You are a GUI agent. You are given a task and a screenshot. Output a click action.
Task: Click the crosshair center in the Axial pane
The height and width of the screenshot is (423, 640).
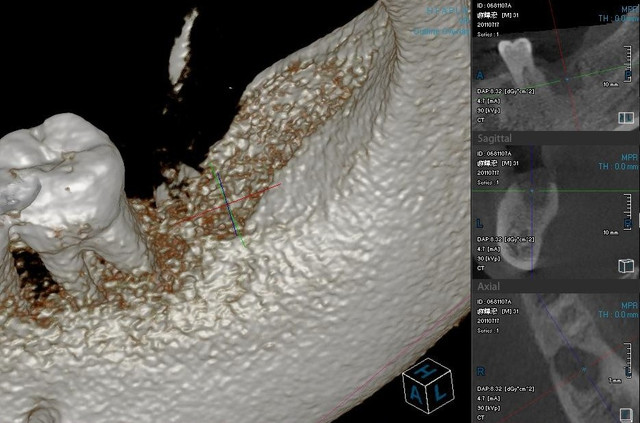click(x=584, y=370)
